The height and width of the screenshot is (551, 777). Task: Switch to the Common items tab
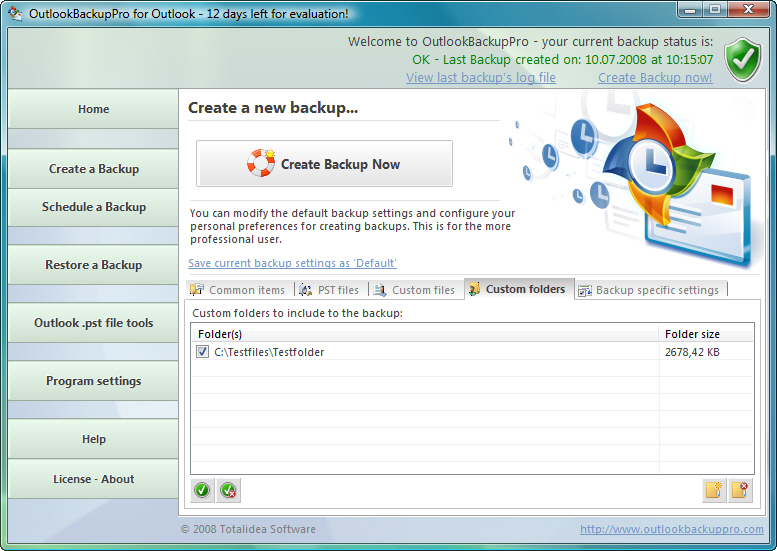click(239, 290)
